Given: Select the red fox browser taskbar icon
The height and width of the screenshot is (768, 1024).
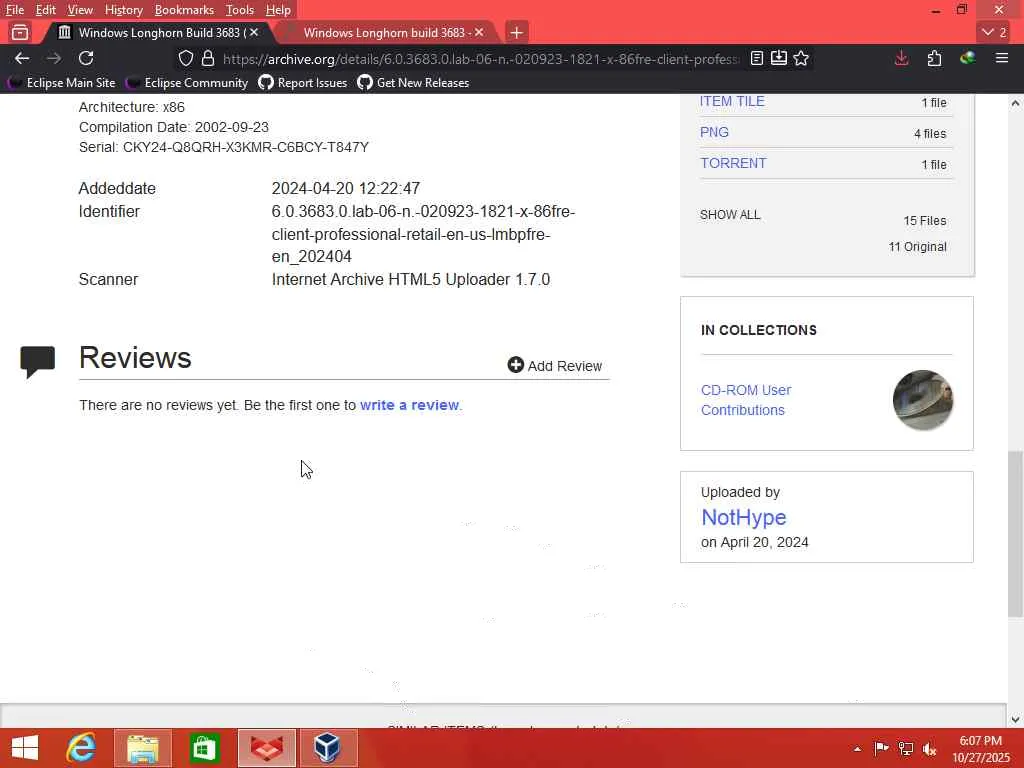Looking at the screenshot, I should (266, 748).
